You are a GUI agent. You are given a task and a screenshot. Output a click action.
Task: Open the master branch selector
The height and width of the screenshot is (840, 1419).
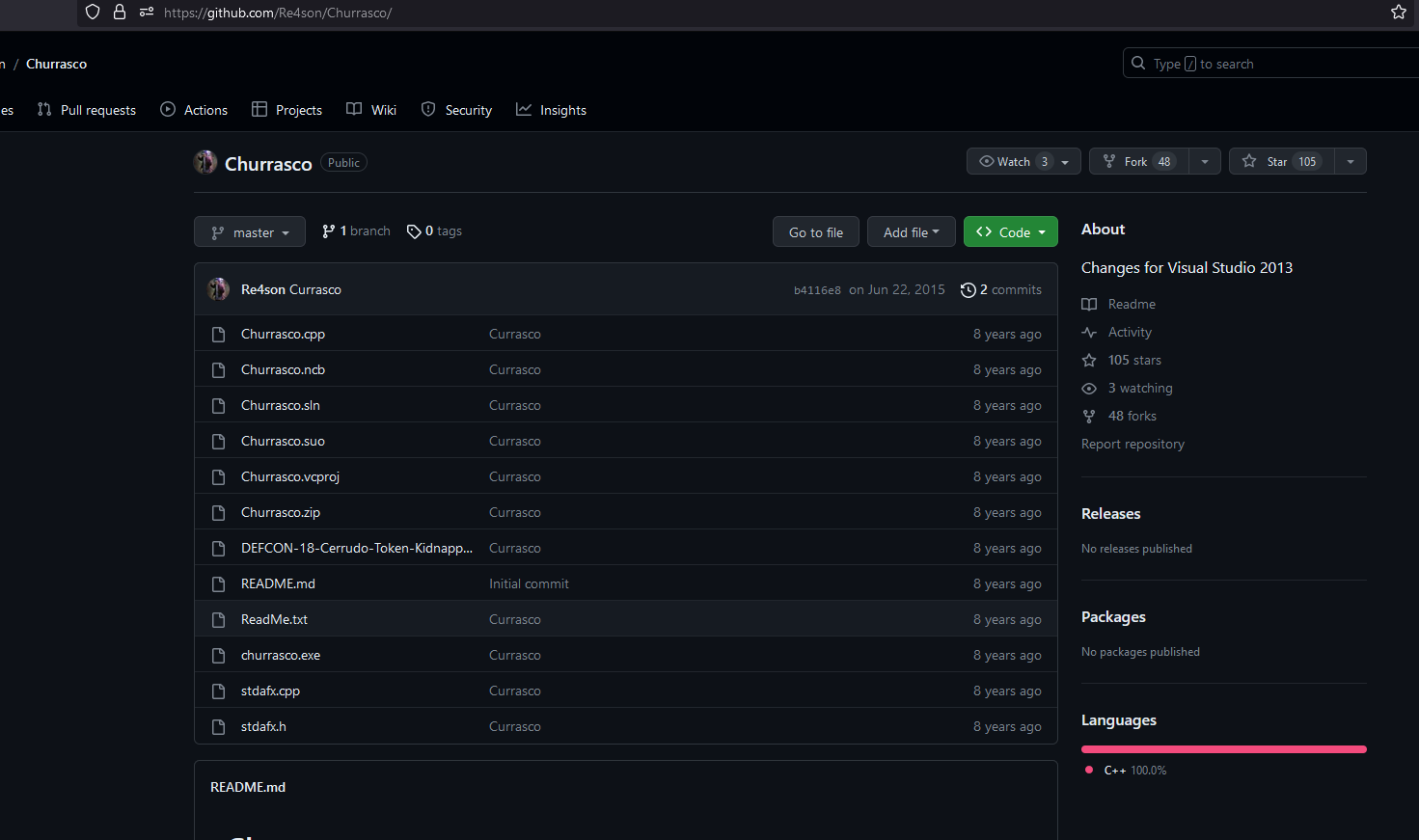(x=250, y=232)
